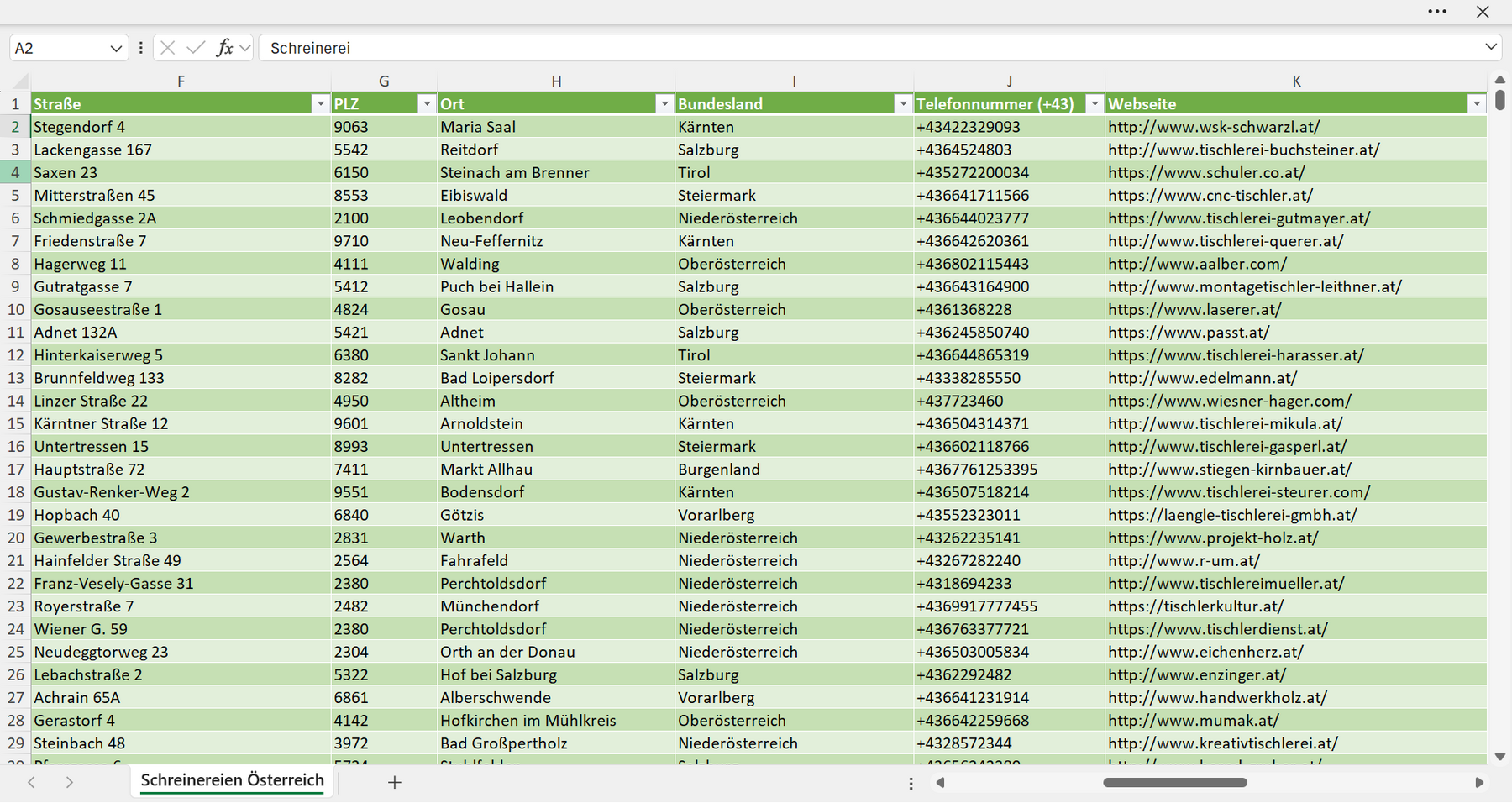This screenshot has width=1512, height=803.
Task: Open Insert Function fx button
Action: pyautogui.click(x=224, y=48)
